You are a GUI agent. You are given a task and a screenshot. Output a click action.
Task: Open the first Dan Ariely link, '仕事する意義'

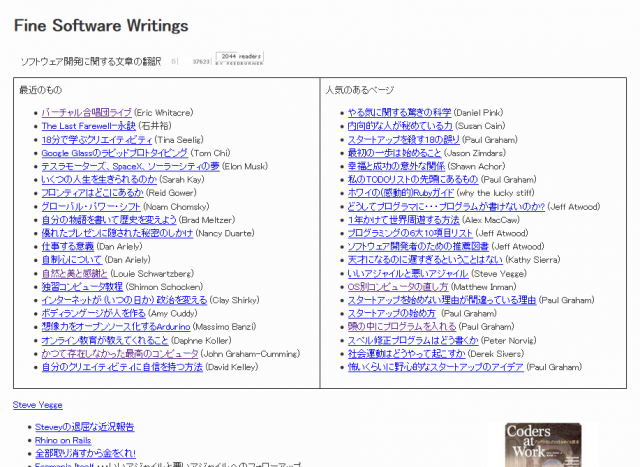coord(68,247)
